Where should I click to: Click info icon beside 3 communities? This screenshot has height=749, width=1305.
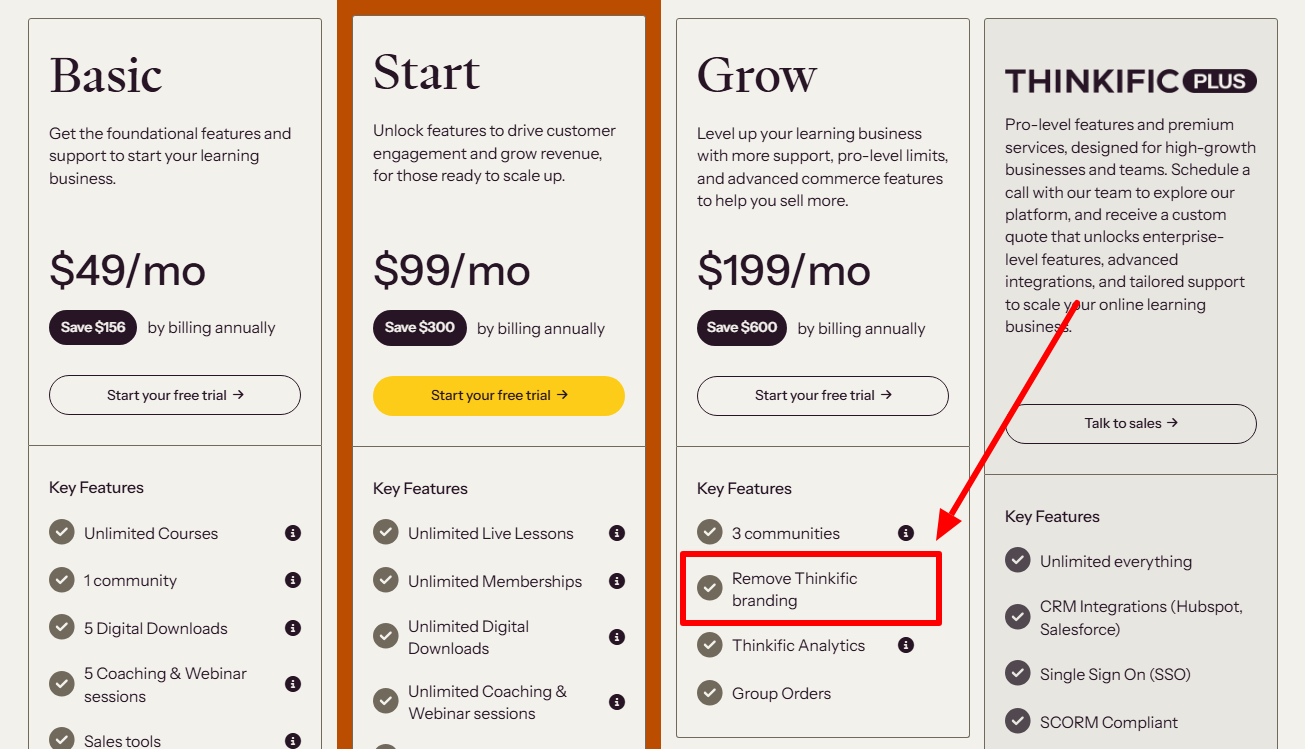pos(906,533)
